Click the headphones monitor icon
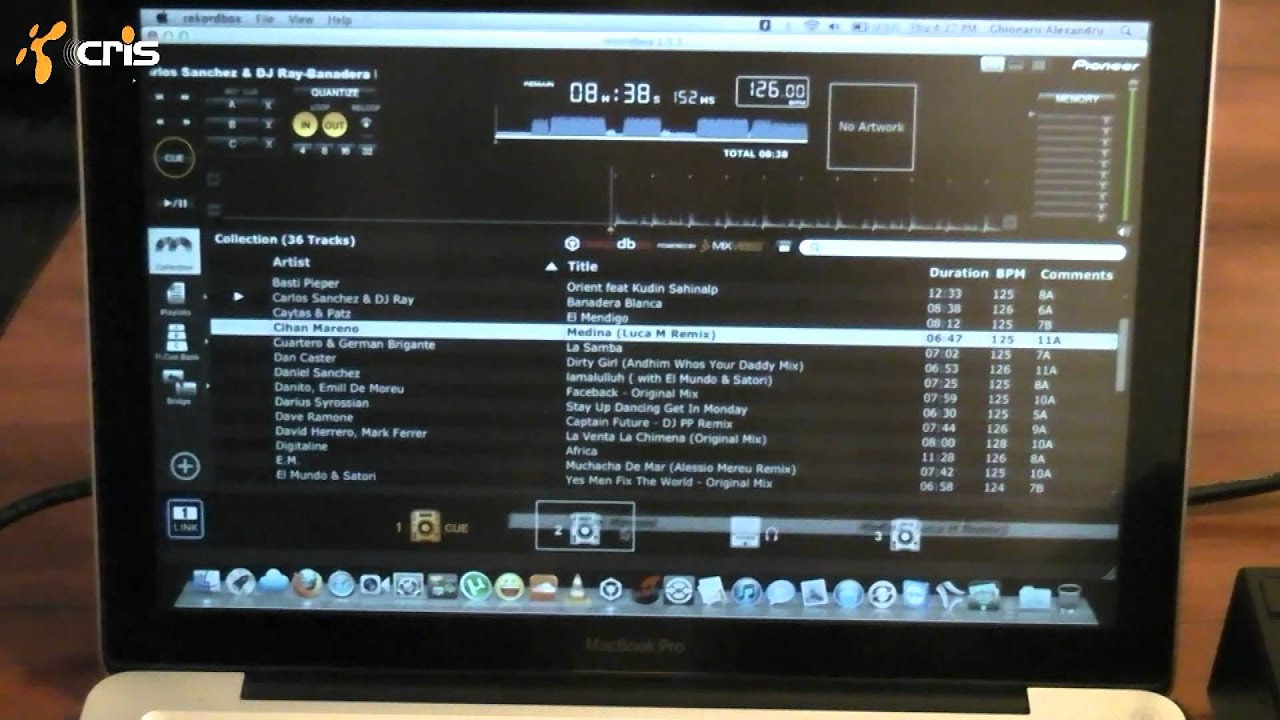1280x720 pixels. click(771, 534)
